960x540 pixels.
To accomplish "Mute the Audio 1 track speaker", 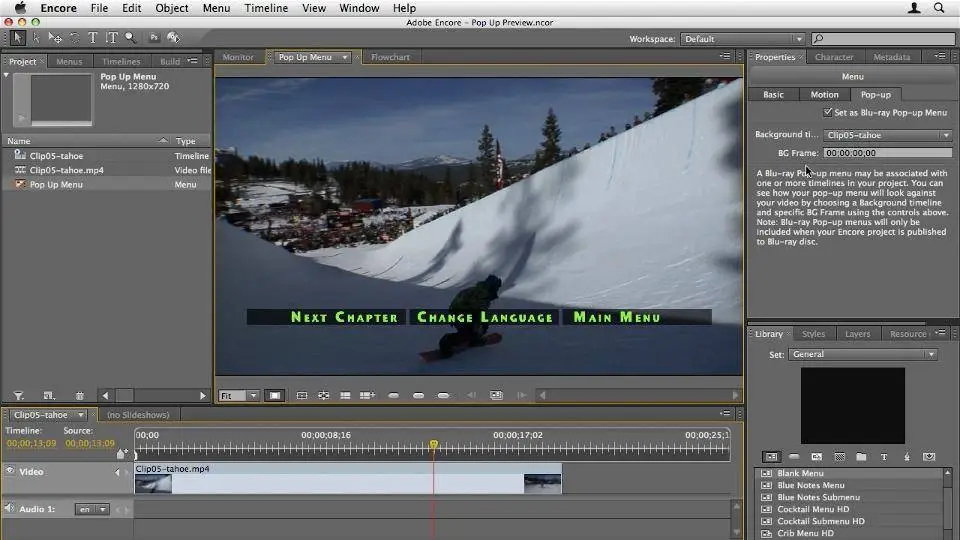I will point(9,508).
